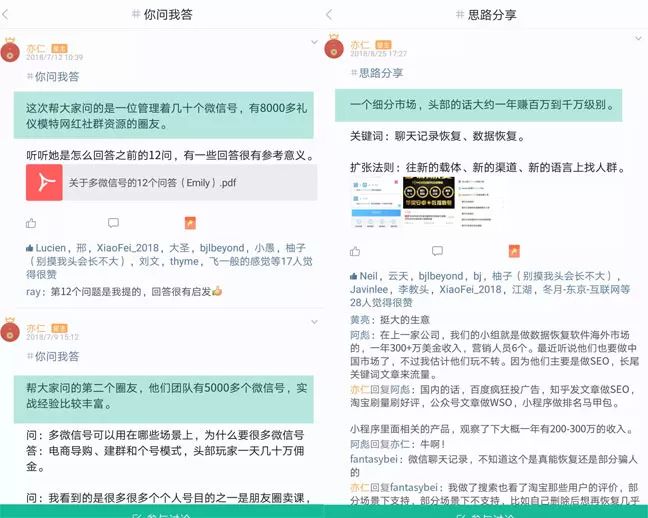Tap the orange bookmark icon on 思路分享 post
The height and width of the screenshot is (518, 648).
click(514, 251)
